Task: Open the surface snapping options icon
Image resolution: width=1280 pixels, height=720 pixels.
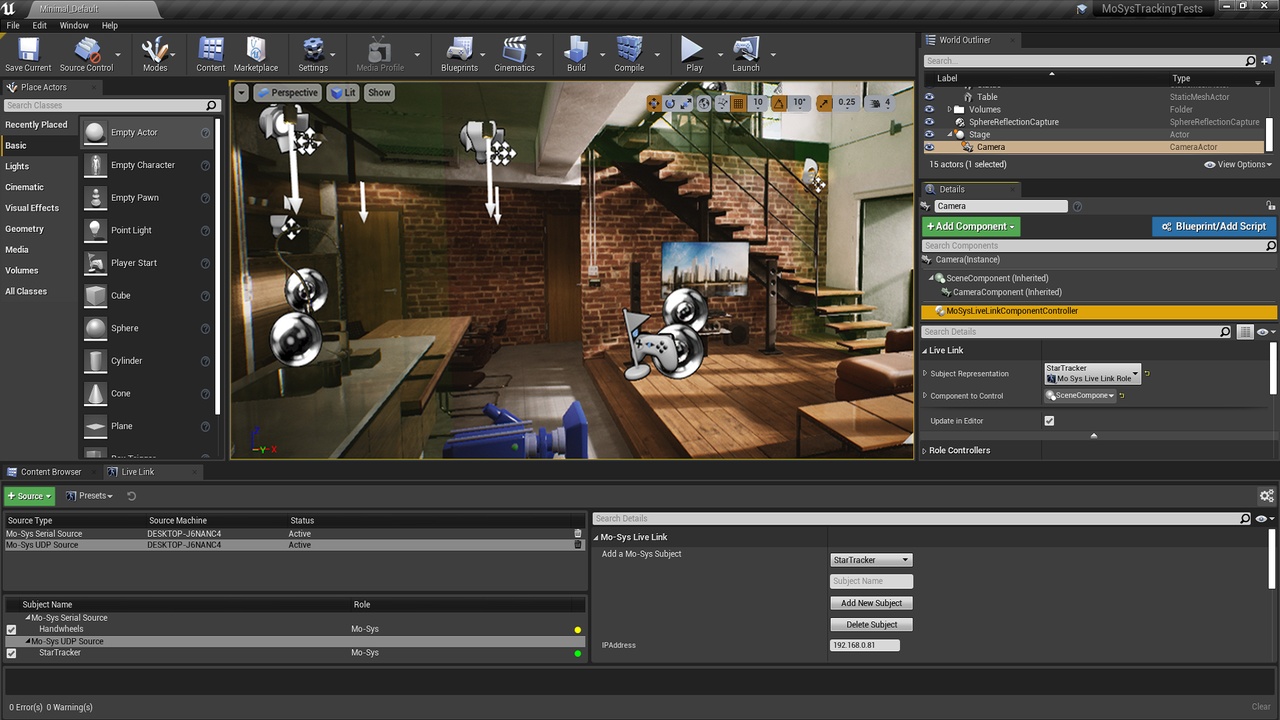Action: tap(722, 103)
